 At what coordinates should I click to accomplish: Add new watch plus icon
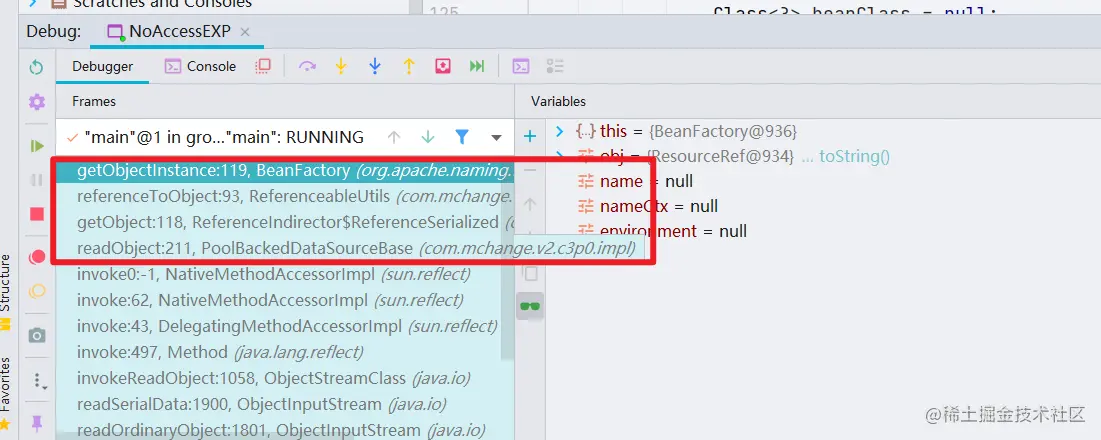[530, 136]
